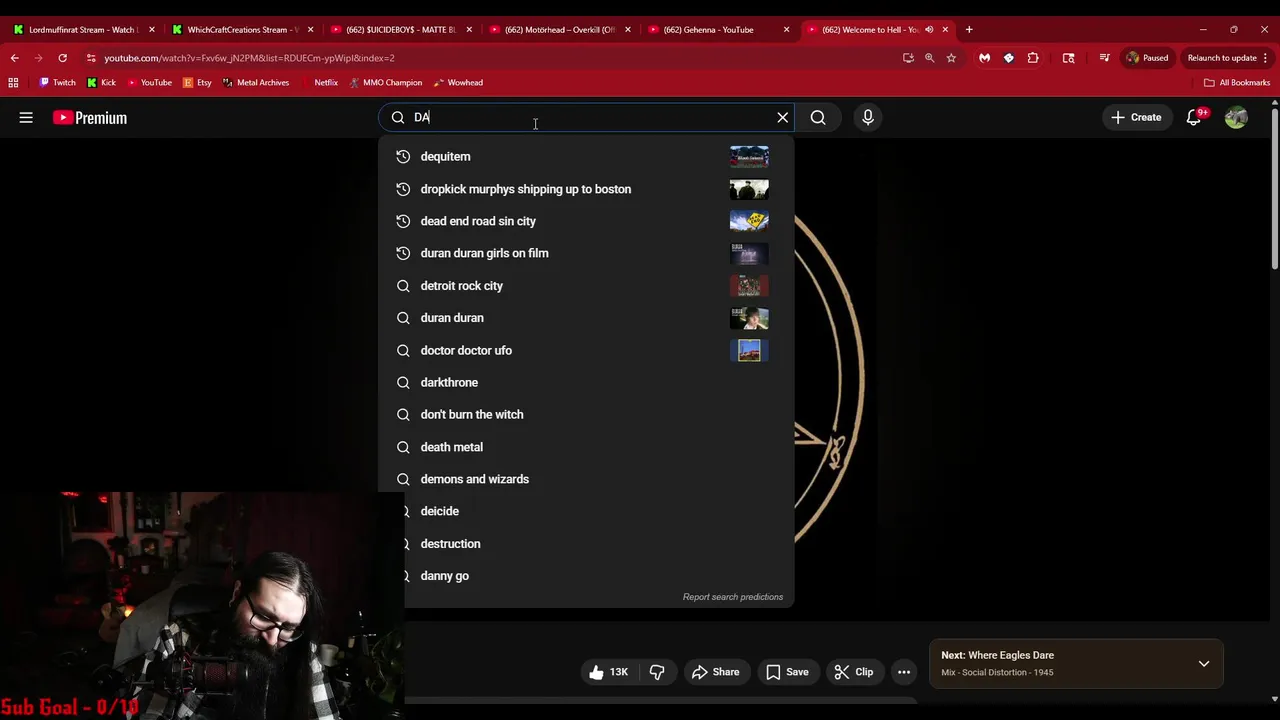Open All Bookmarks folder
The width and height of the screenshot is (1280, 720).
[x=1237, y=83]
